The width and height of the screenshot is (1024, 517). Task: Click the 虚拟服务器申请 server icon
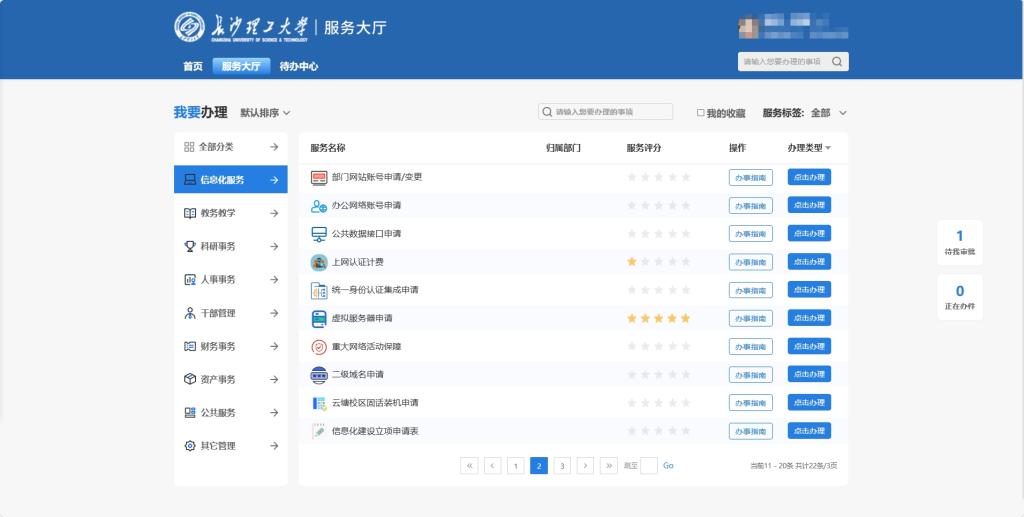pyautogui.click(x=319, y=319)
